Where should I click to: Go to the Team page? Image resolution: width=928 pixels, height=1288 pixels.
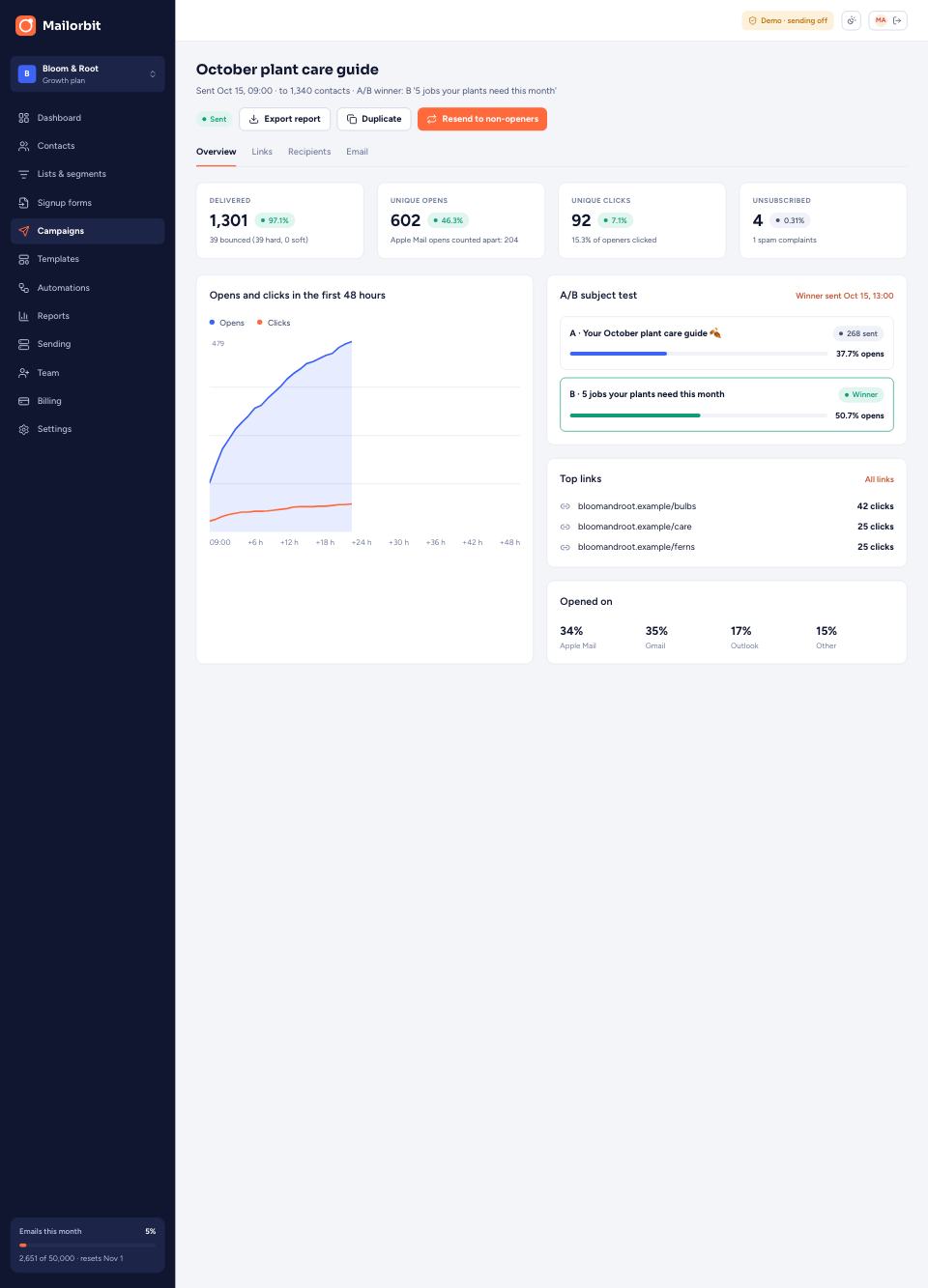(87, 373)
